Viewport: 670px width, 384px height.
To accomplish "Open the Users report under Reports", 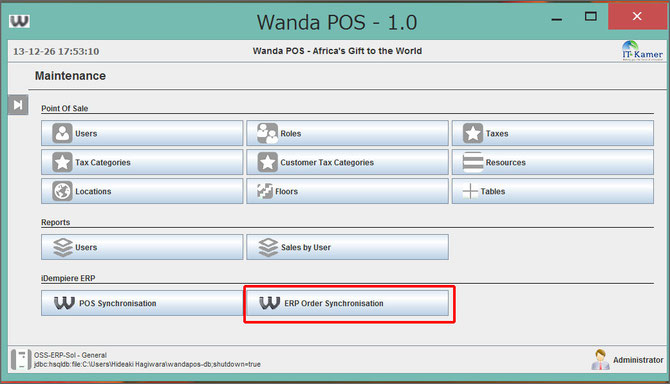I will point(142,247).
